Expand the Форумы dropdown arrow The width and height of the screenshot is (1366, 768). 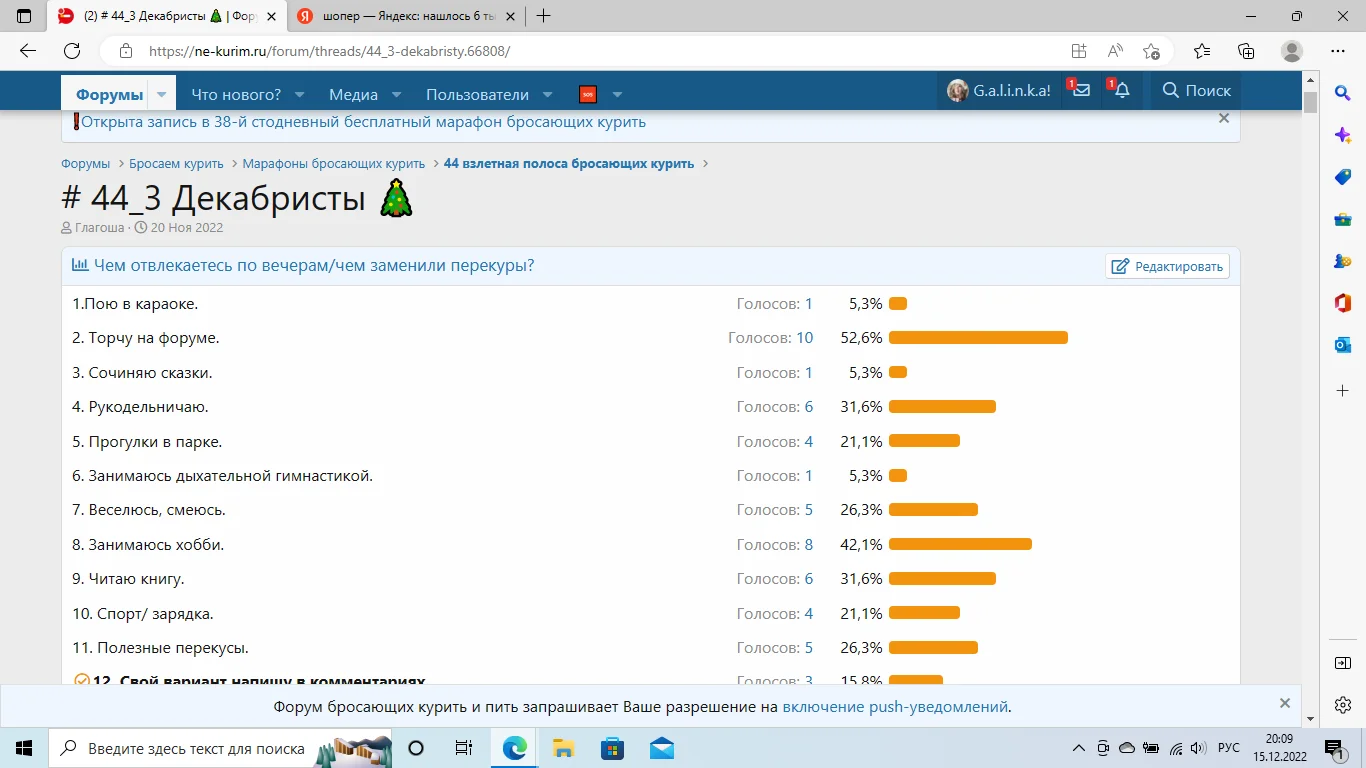[x=162, y=95]
